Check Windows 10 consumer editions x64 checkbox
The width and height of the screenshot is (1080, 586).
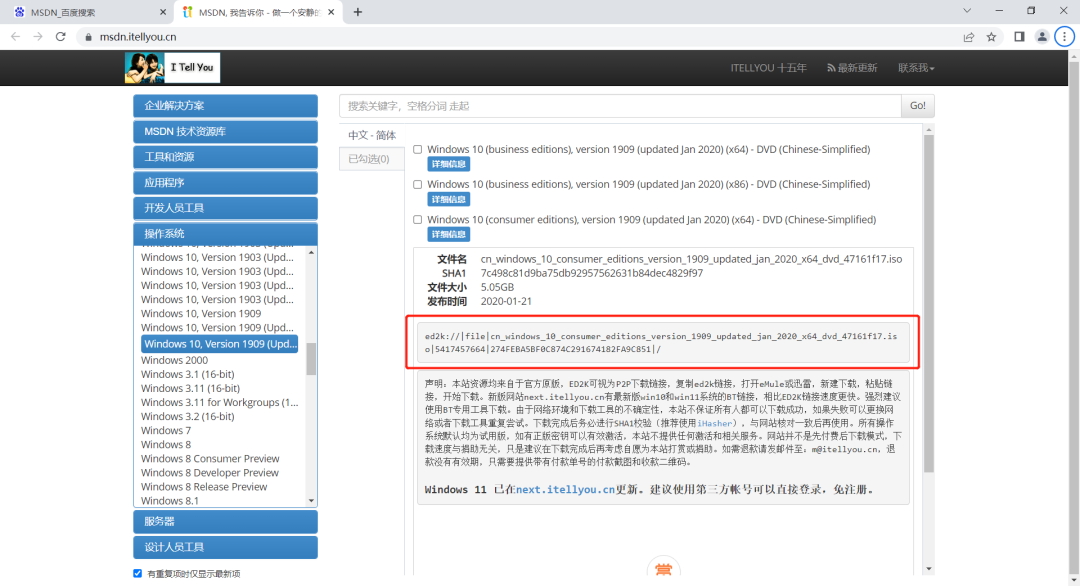[417, 220]
